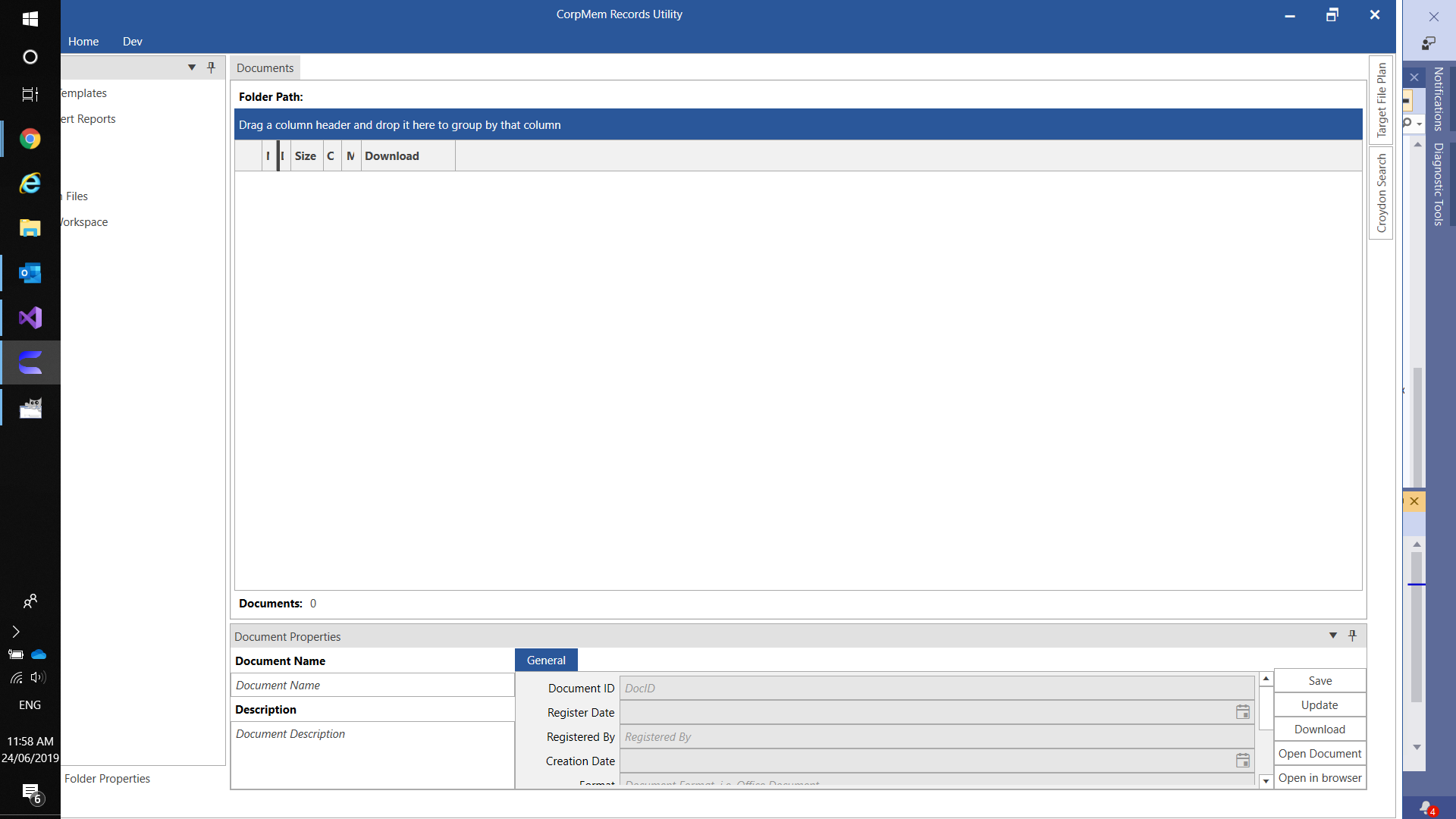Open the Croydon Search side tab
Viewport: 1456px width, 819px height.
(x=1381, y=193)
